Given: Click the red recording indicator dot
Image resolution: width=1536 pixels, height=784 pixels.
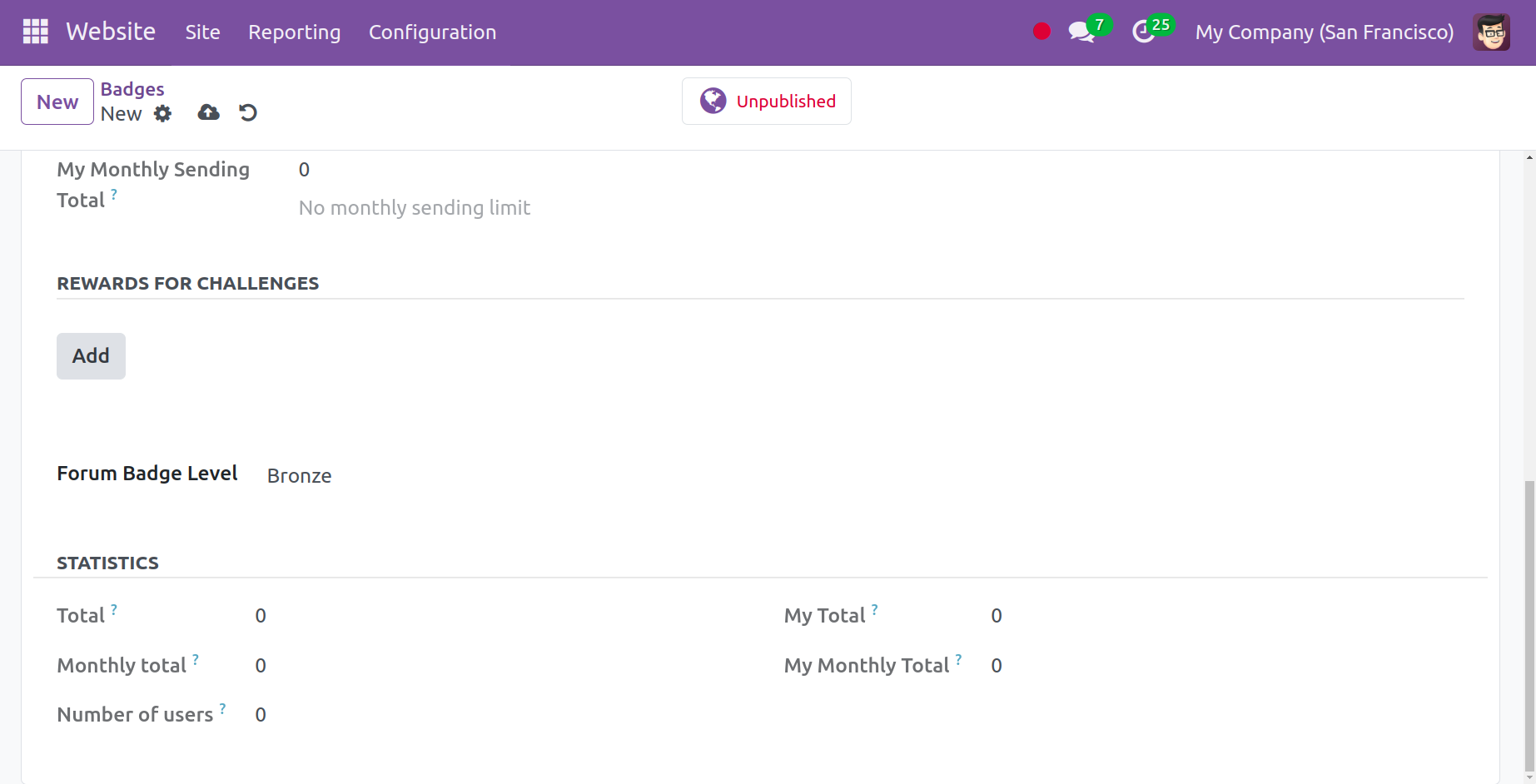Looking at the screenshot, I should 1041,32.
